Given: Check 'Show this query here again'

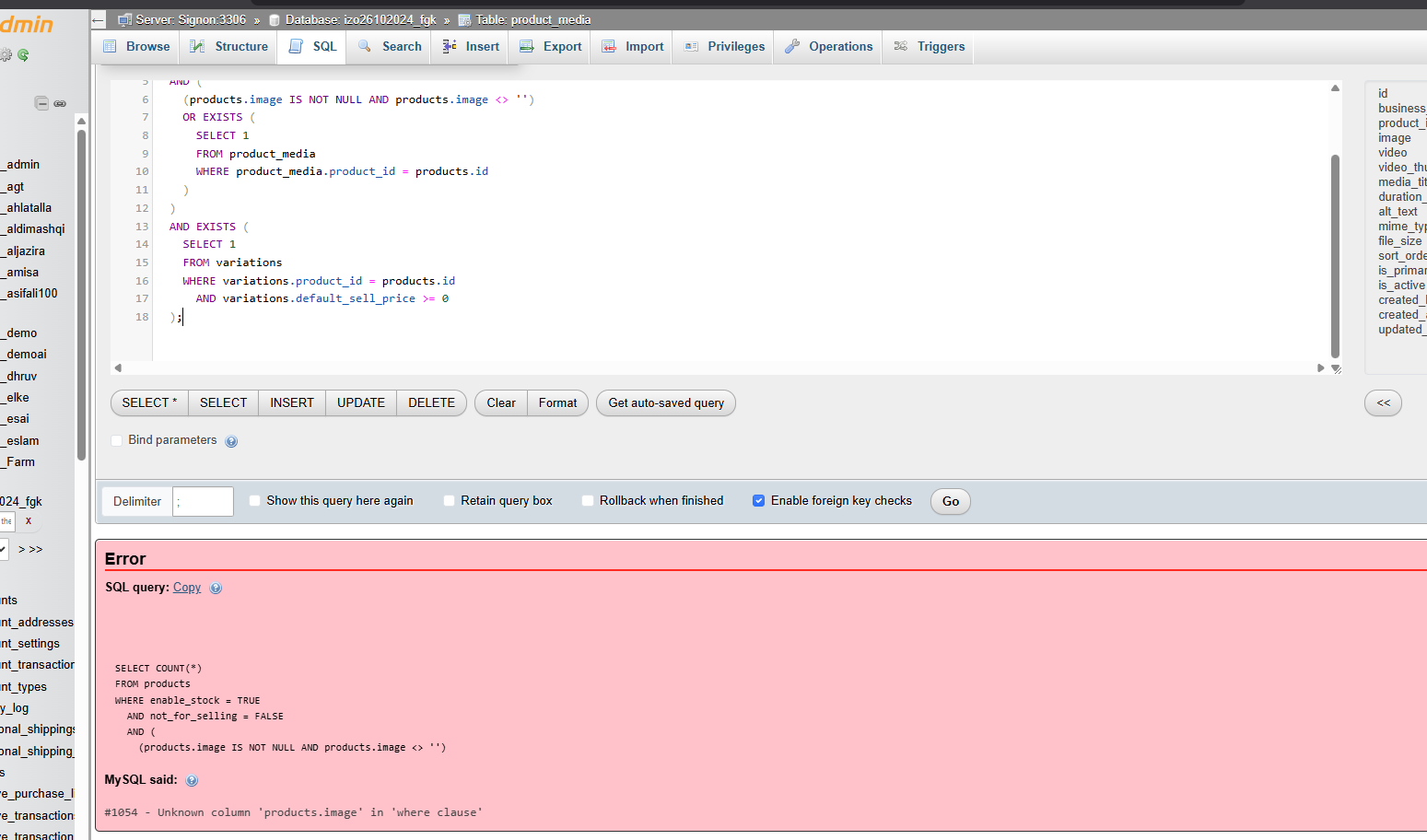Looking at the screenshot, I should tap(255, 501).
